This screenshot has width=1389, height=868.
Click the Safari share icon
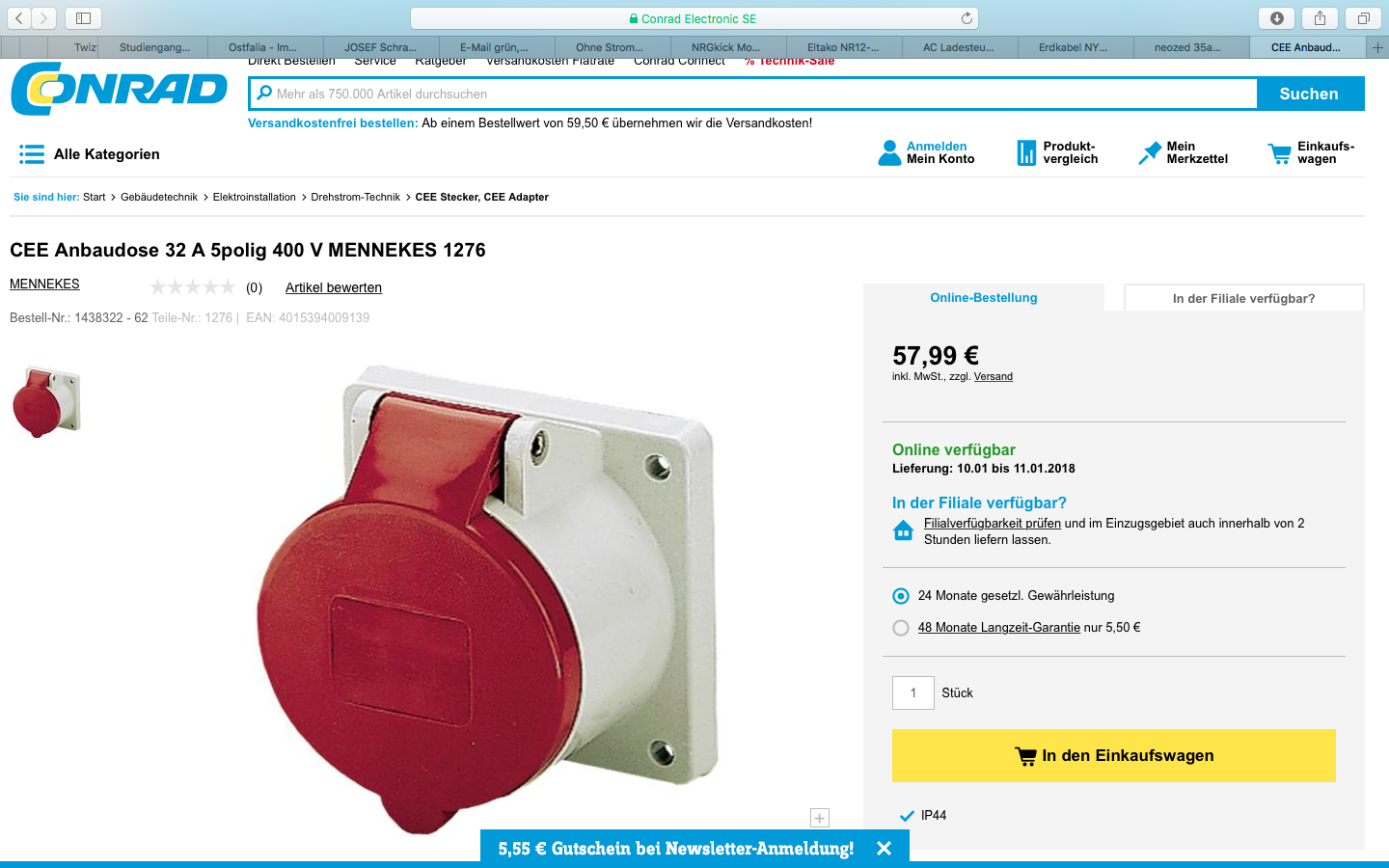coord(1320,18)
